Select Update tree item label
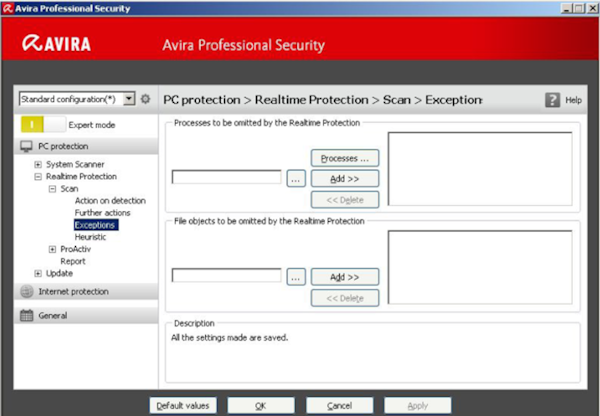This screenshot has height=416, width=600. point(59,273)
